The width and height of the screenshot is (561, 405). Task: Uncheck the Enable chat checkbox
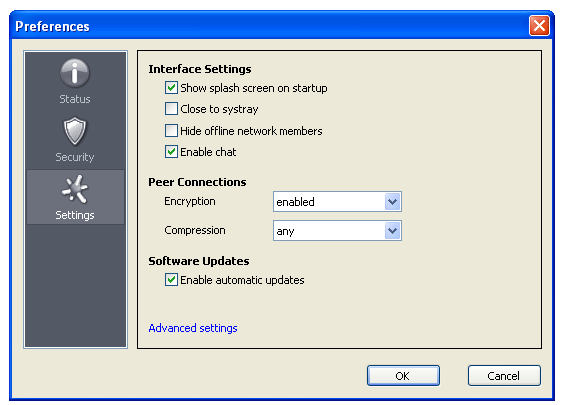[x=171, y=152]
